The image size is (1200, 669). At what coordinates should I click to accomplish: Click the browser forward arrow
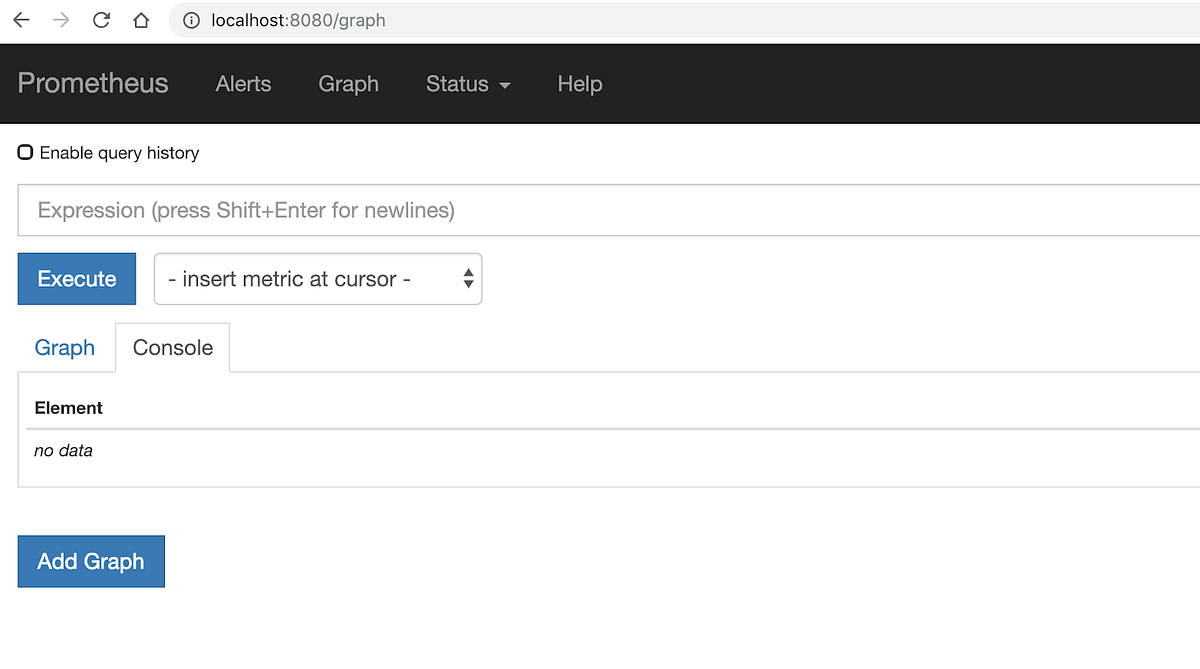coord(60,20)
